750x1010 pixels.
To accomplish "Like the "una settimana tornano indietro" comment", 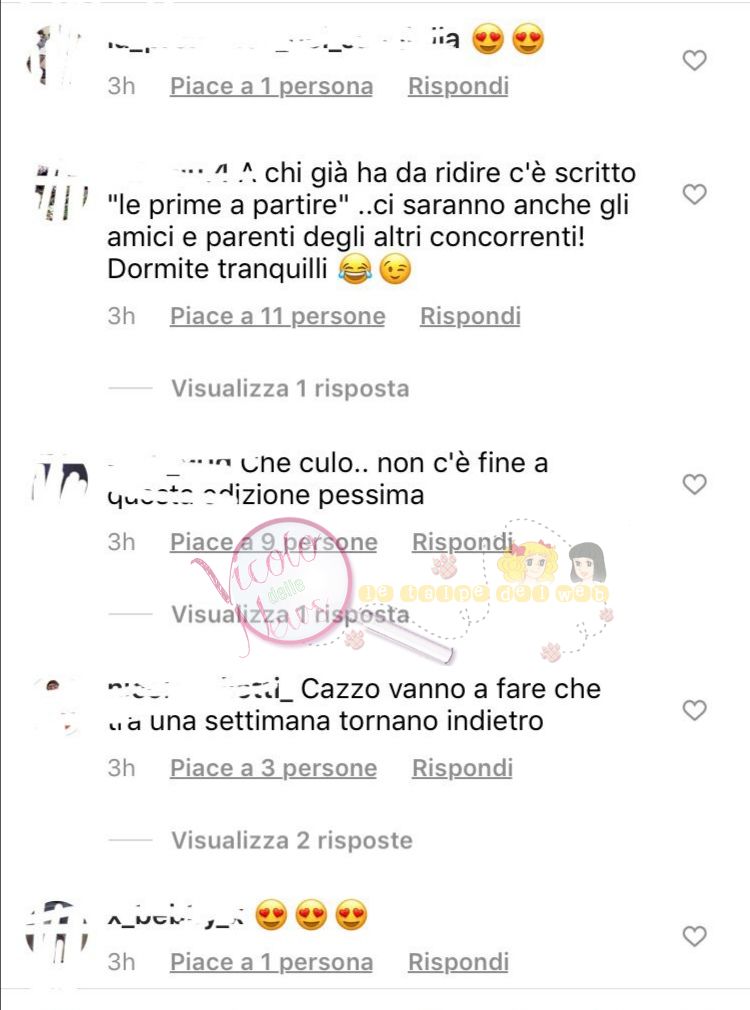I will (x=694, y=710).
